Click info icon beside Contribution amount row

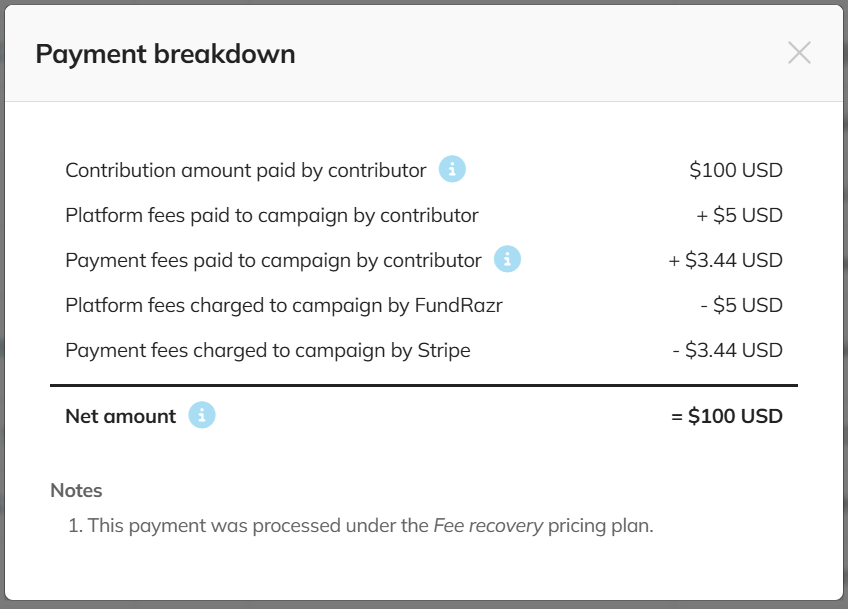pos(452,169)
